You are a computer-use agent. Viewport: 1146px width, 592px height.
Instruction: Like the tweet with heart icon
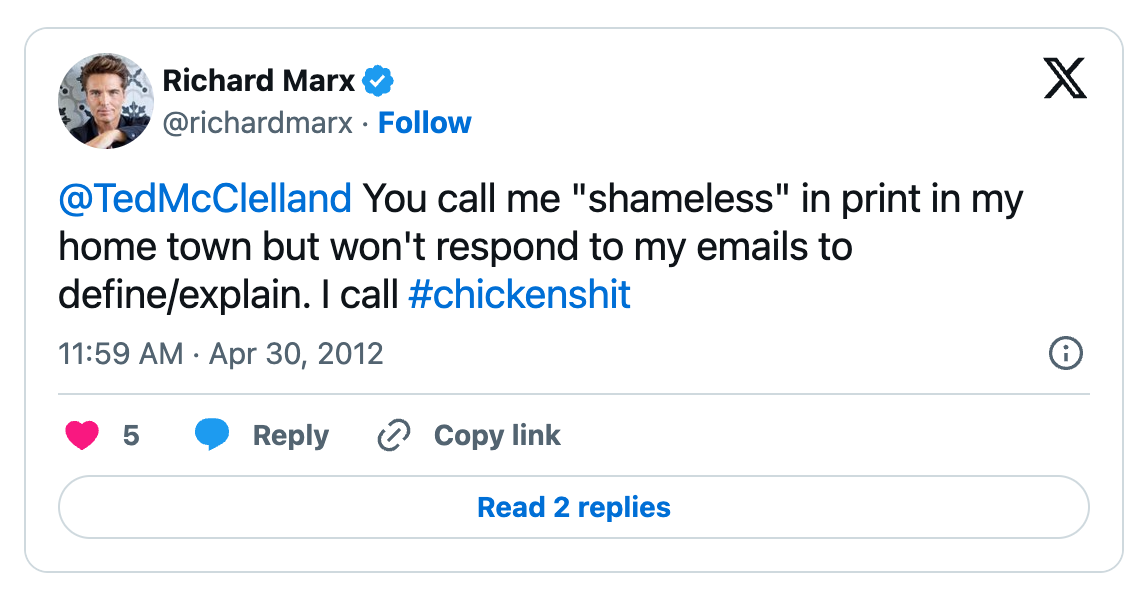[x=82, y=436]
